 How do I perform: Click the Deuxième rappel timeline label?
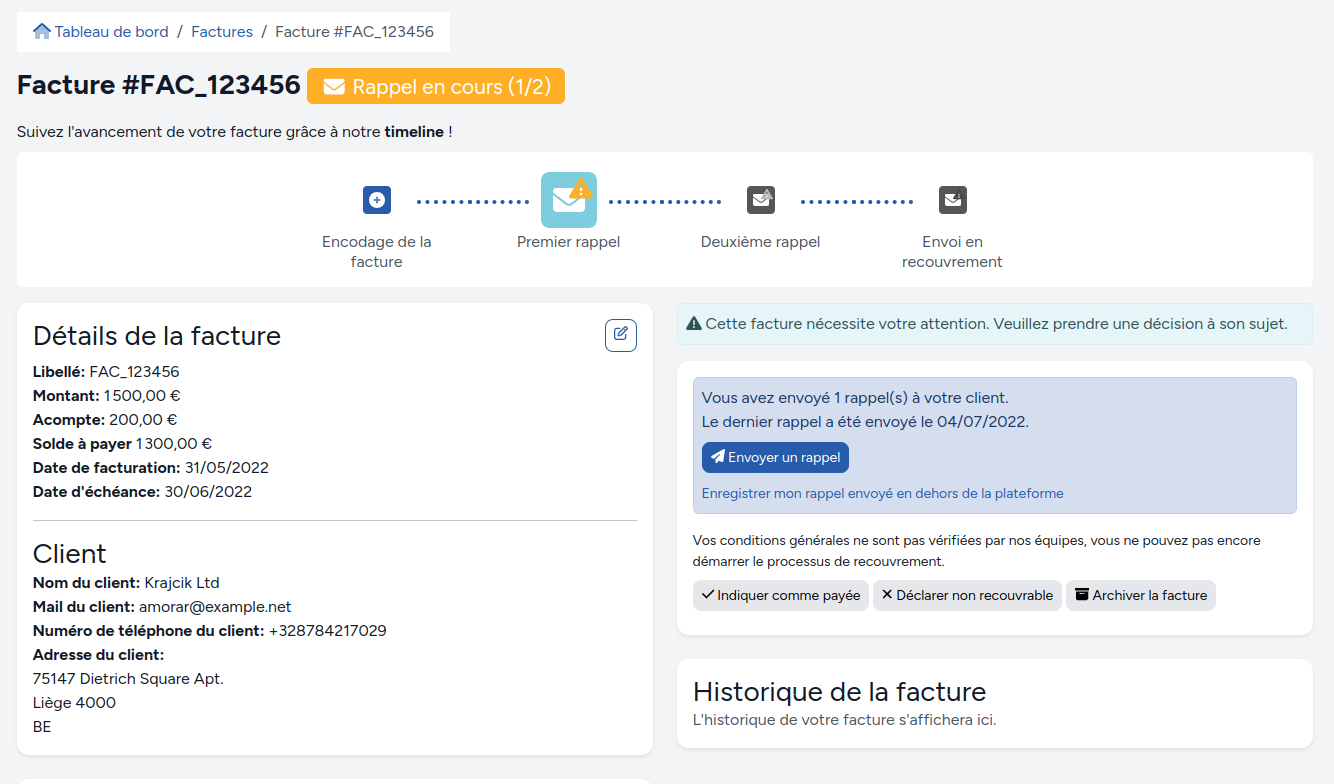pos(760,242)
